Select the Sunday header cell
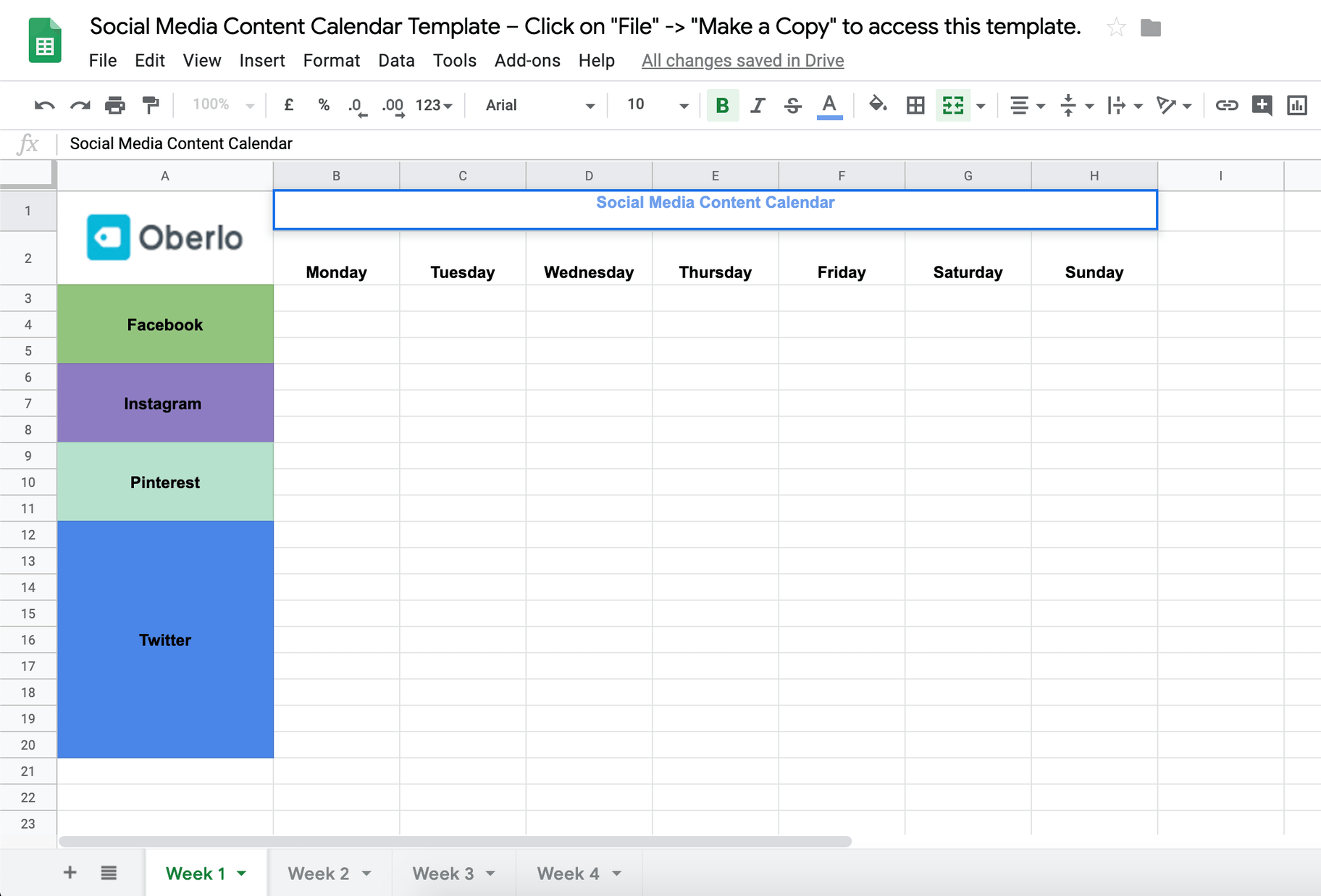1321x896 pixels. click(x=1094, y=258)
